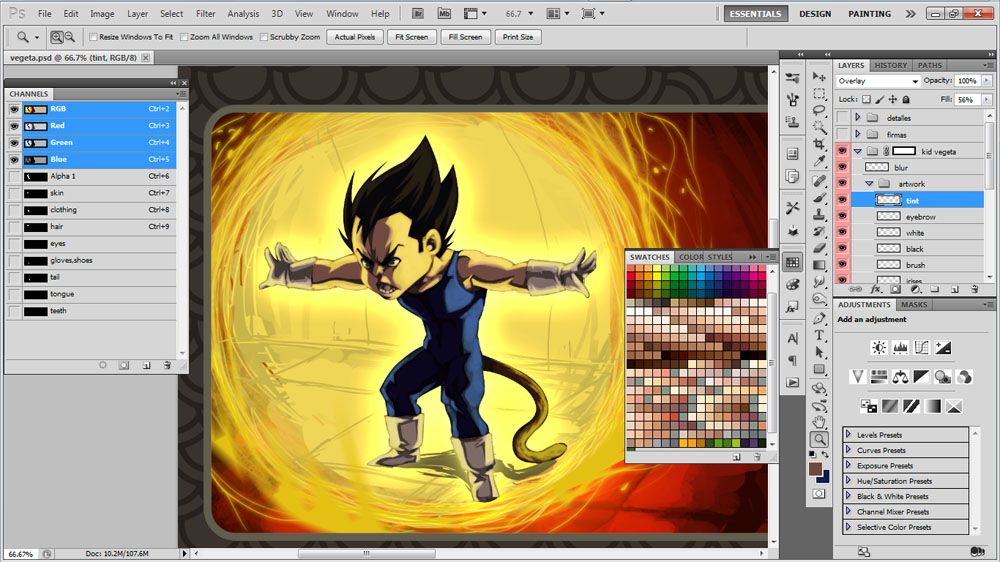
Task: Enable Resize Windows To Fit checkbox
Action: click(93, 37)
